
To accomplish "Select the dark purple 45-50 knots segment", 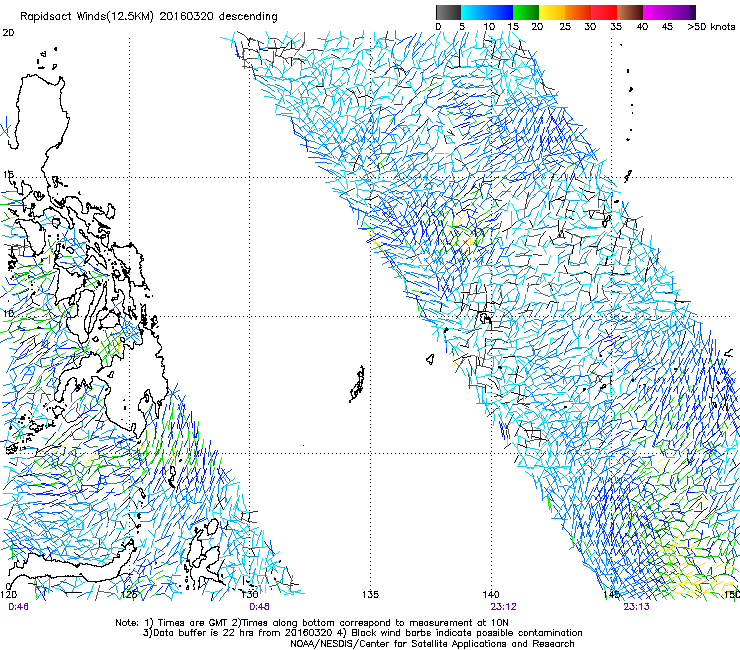I will coord(682,12).
